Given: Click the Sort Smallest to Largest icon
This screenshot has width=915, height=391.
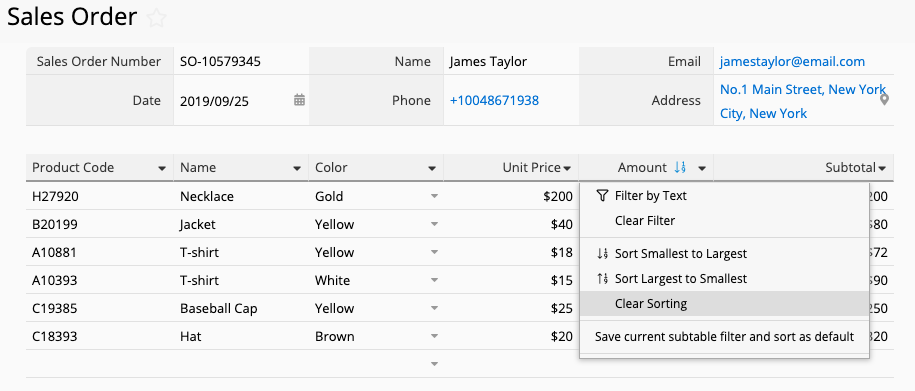Looking at the screenshot, I should pos(602,254).
